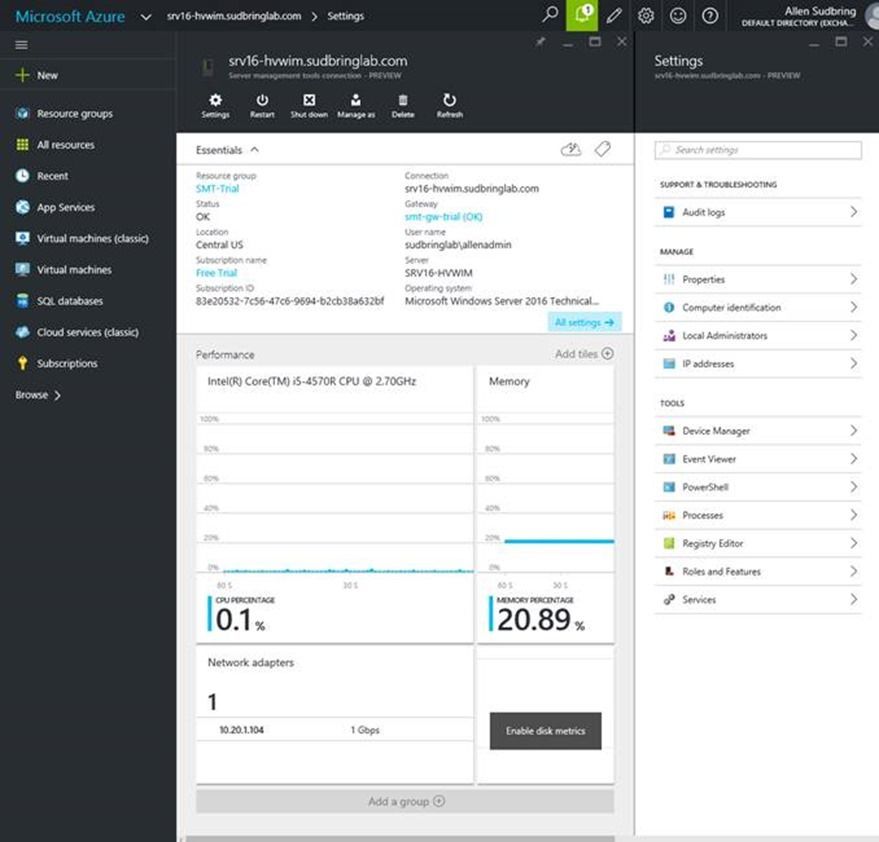This screenshot has width=879, height=842.
Task: Click the horizontal scrollbar at the bottom
Action: 400,839
